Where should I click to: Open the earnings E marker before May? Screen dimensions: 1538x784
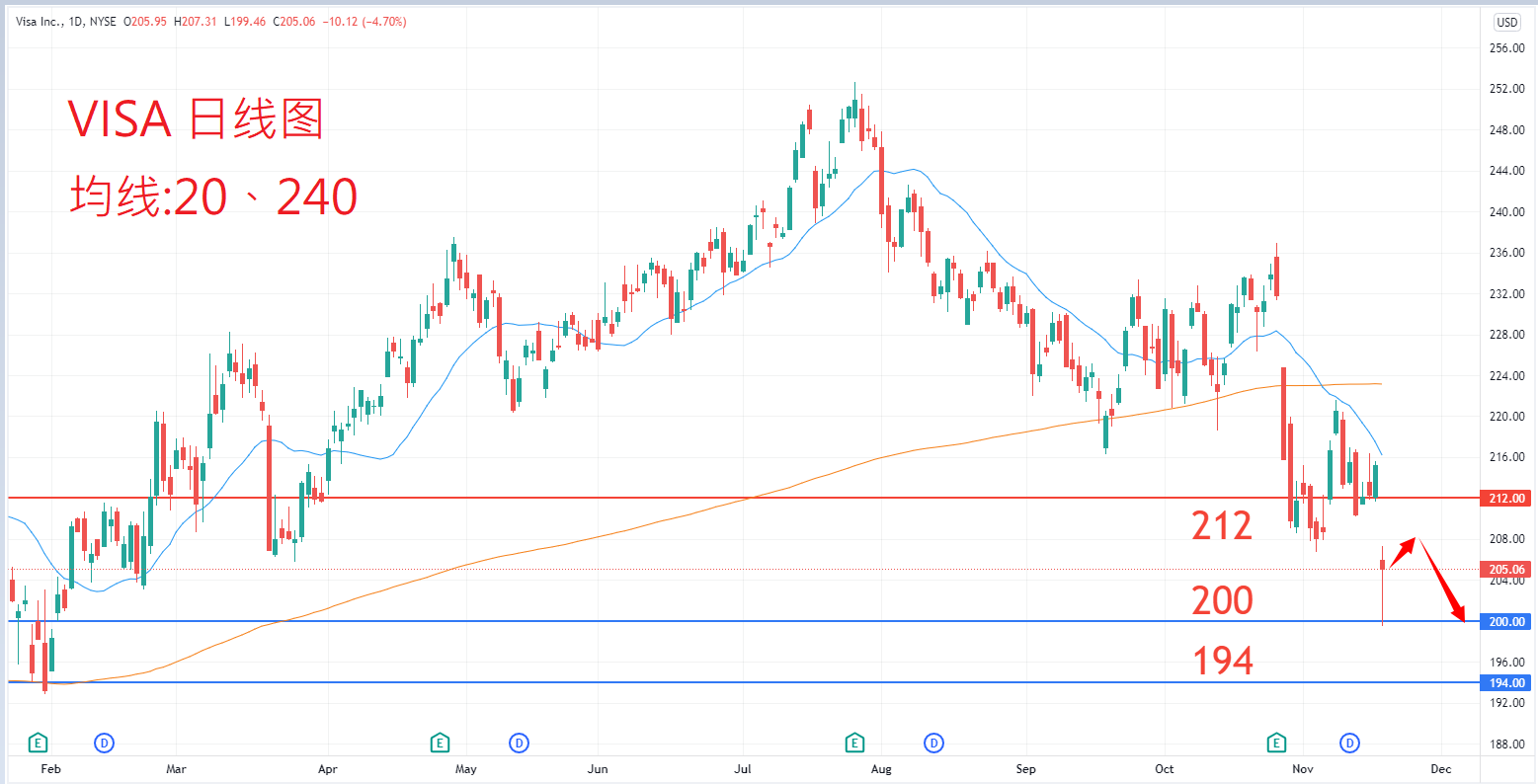click(440, 742)
